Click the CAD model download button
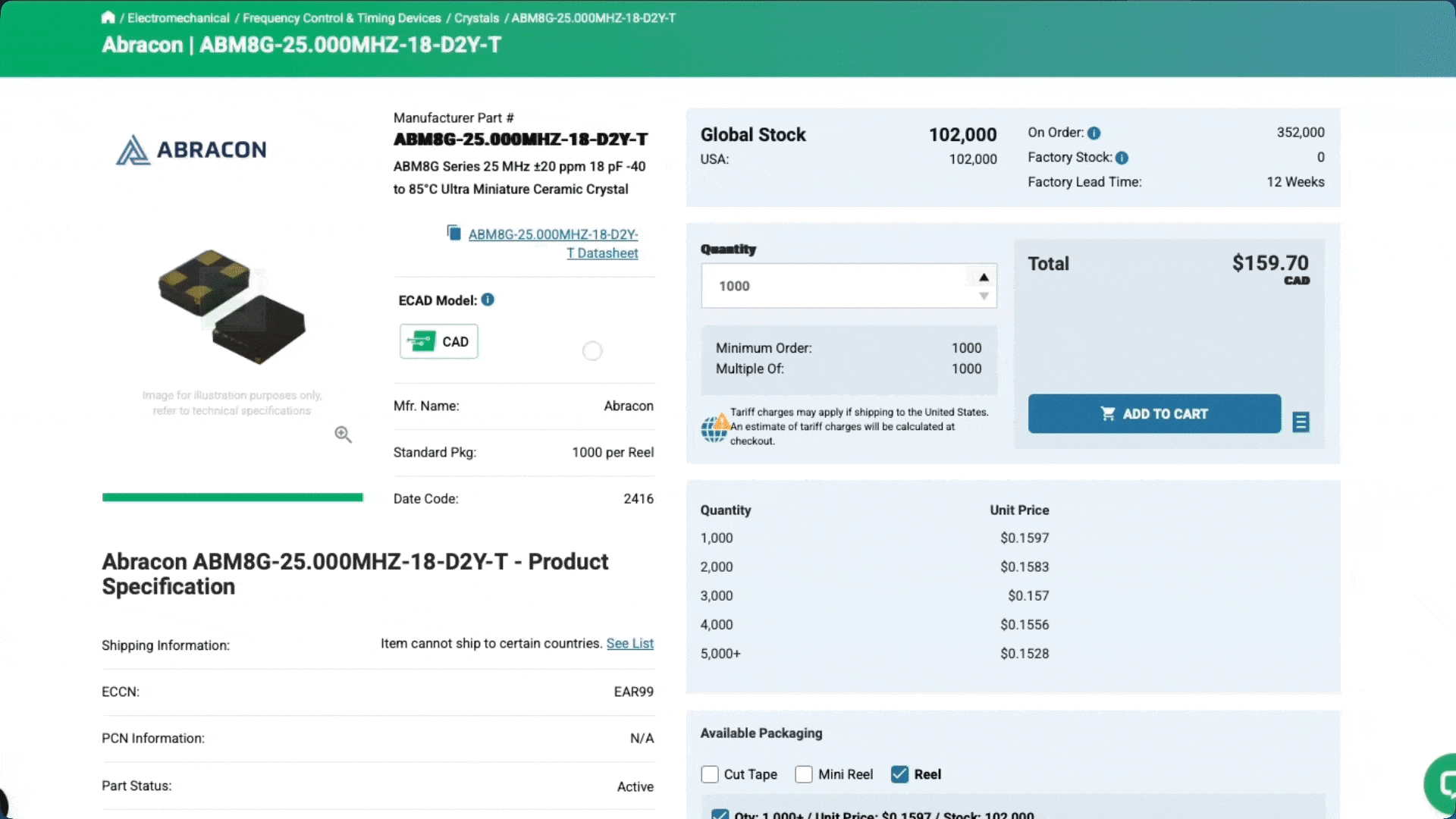 [438, 341]
